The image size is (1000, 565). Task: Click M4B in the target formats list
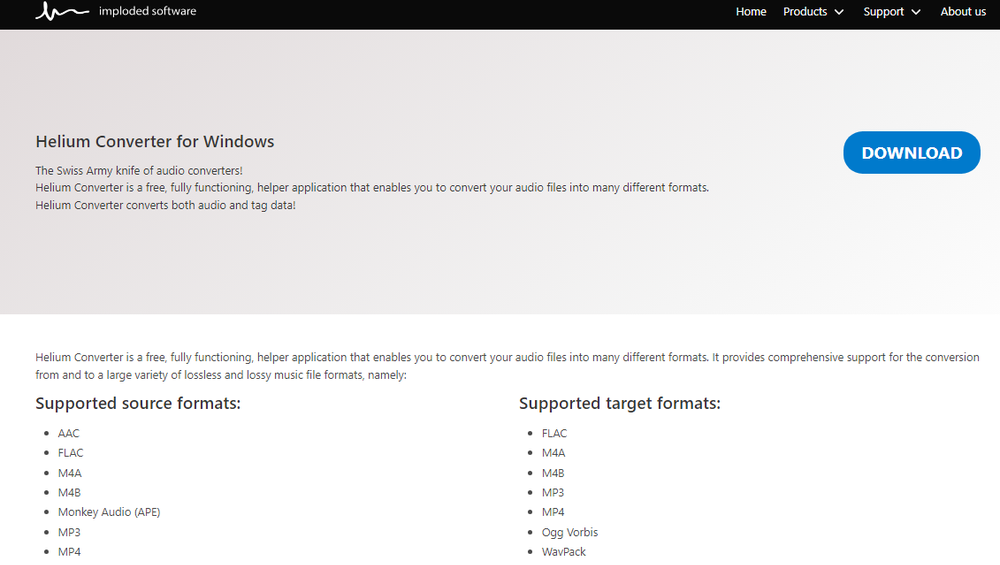[x=553, y=473]
